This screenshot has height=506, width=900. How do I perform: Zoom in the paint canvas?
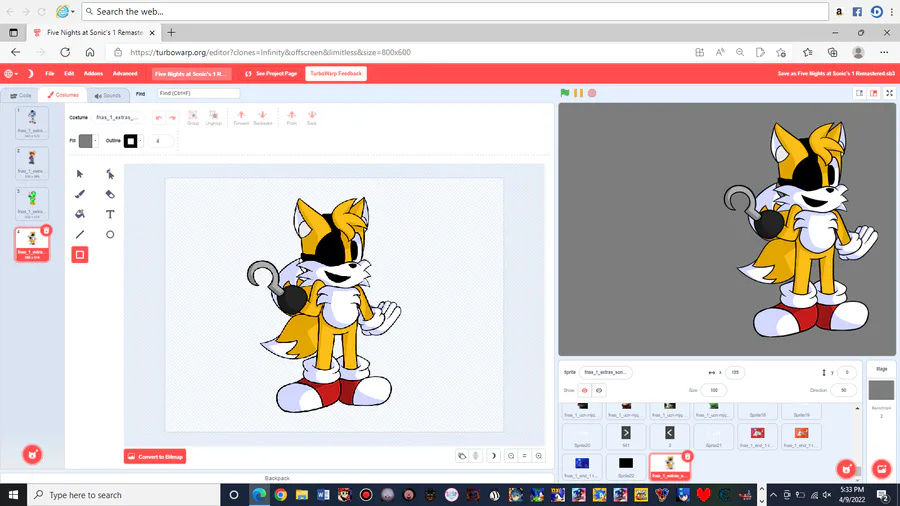pos(538,456)
